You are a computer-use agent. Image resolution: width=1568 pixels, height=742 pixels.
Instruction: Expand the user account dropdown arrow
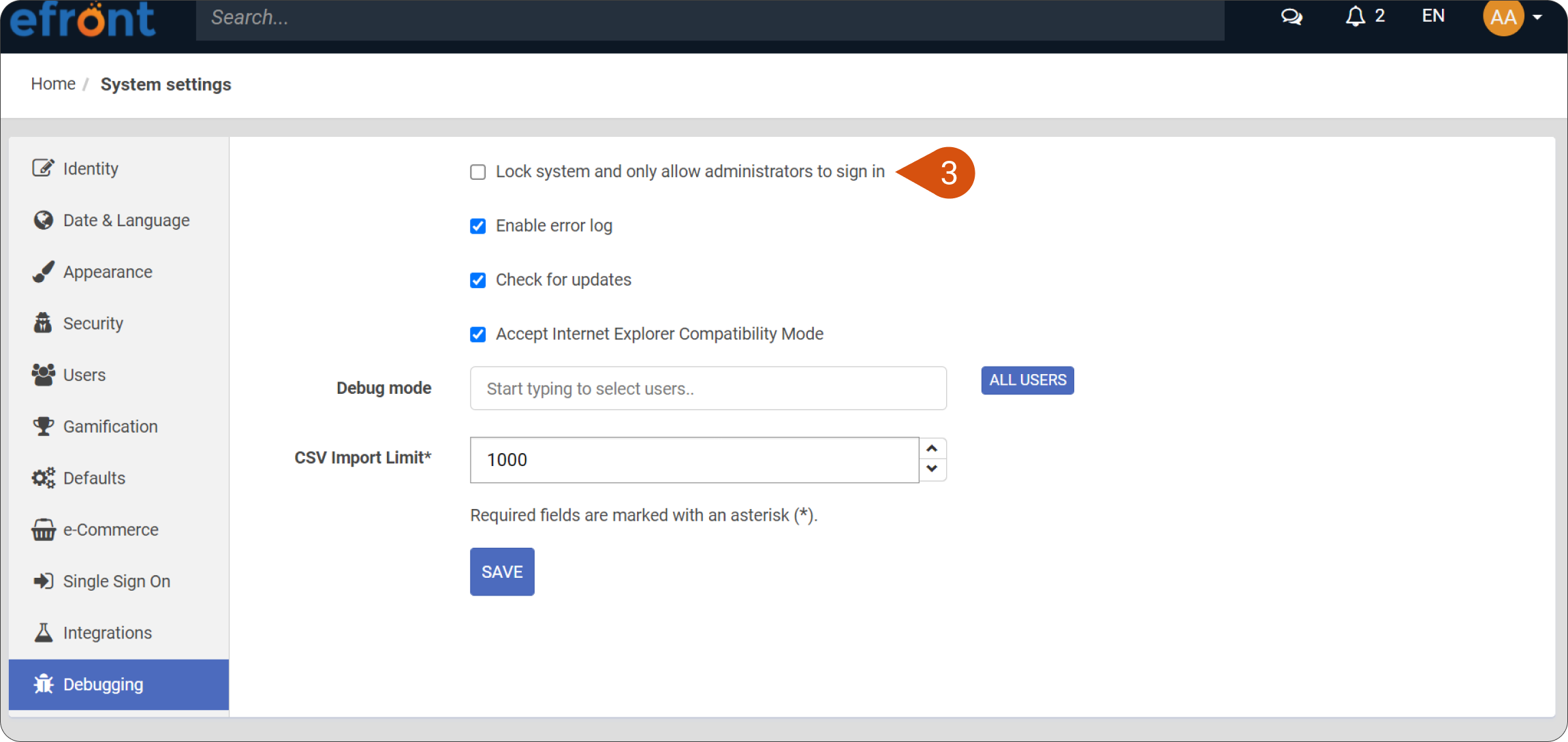click(1537, 18)
